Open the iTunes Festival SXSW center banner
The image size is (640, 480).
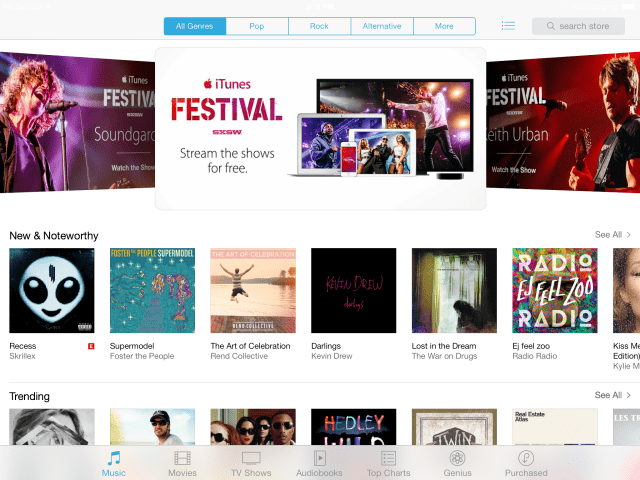[320, 129]
